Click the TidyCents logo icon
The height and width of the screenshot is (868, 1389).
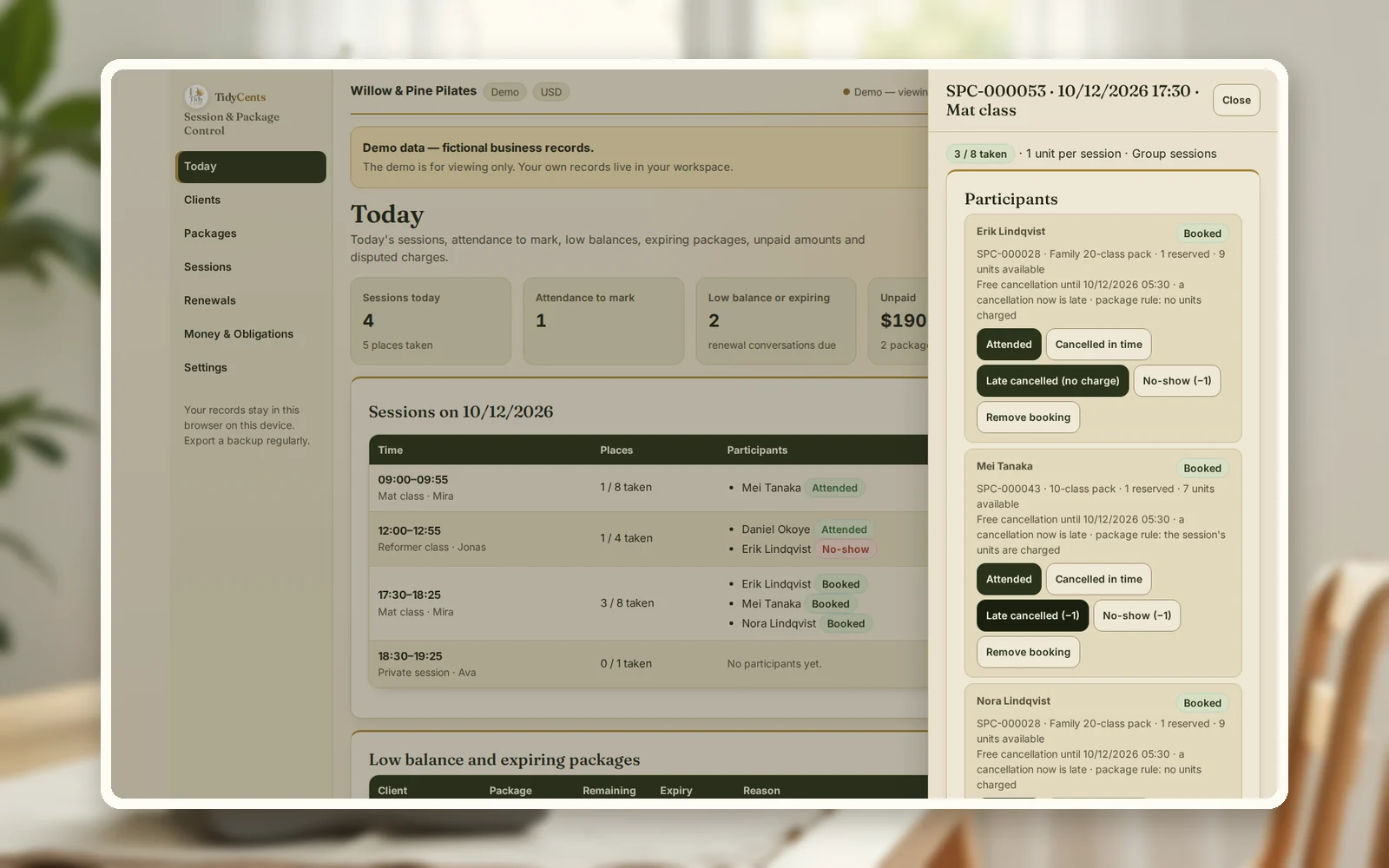pos(195,96)
